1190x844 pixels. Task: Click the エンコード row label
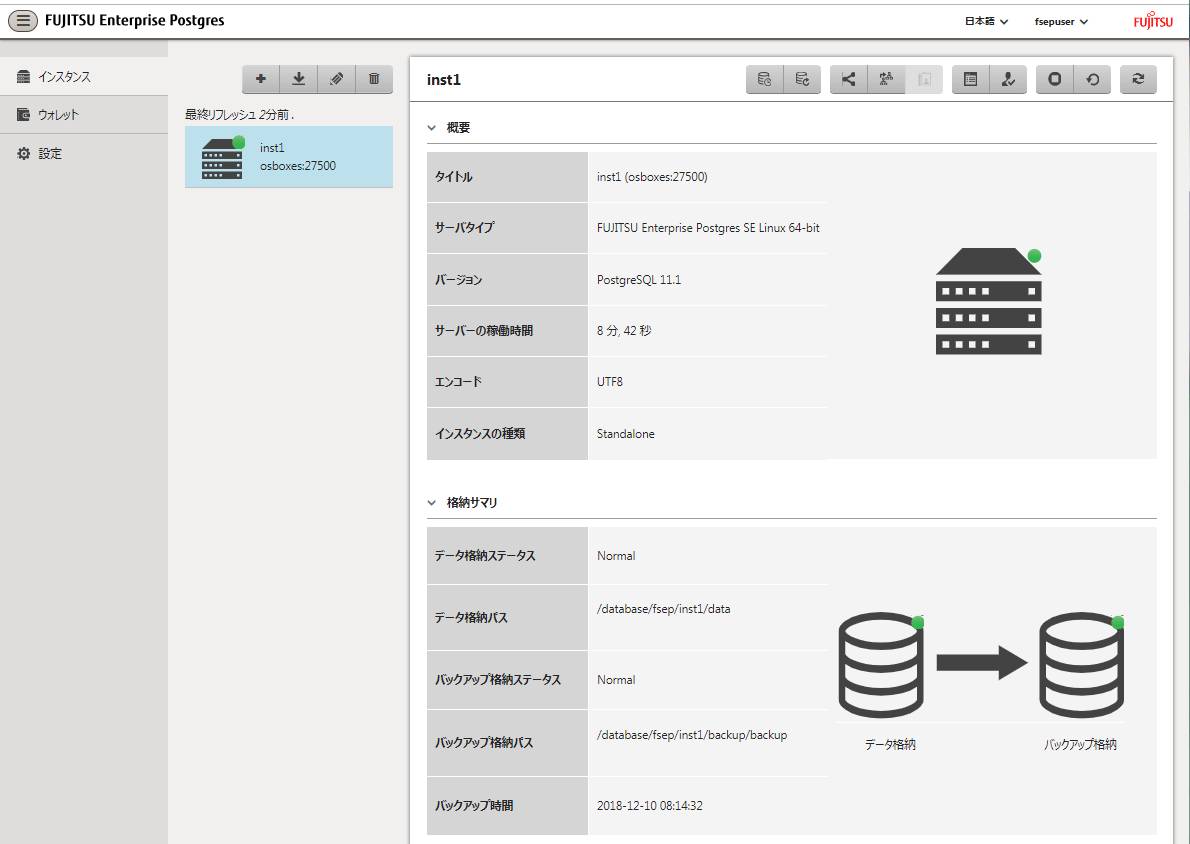(x=458, y=382)
